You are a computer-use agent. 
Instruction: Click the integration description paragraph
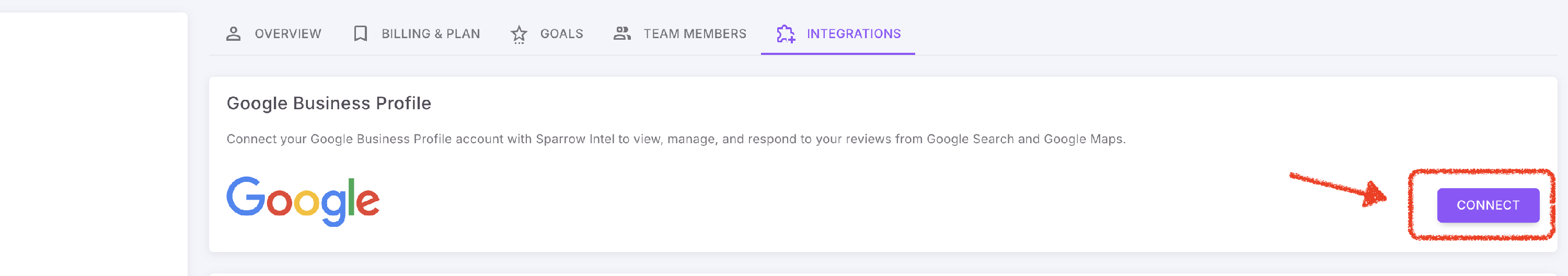(x=676, y=139)
